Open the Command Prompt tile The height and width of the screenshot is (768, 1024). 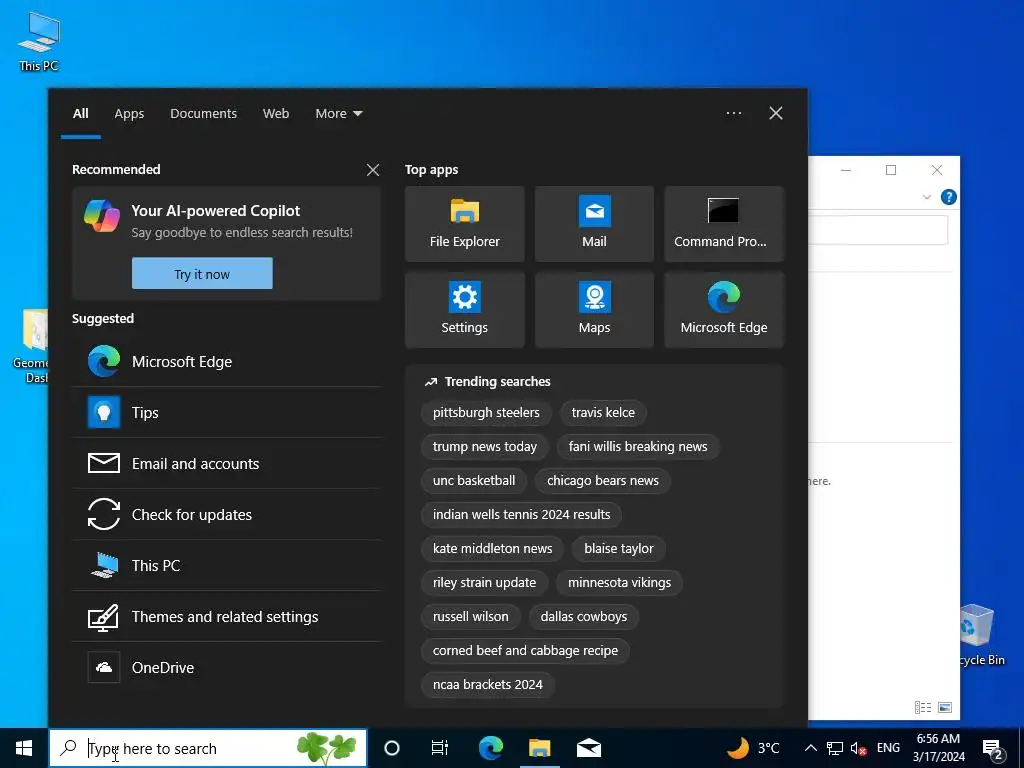point(724,224)
